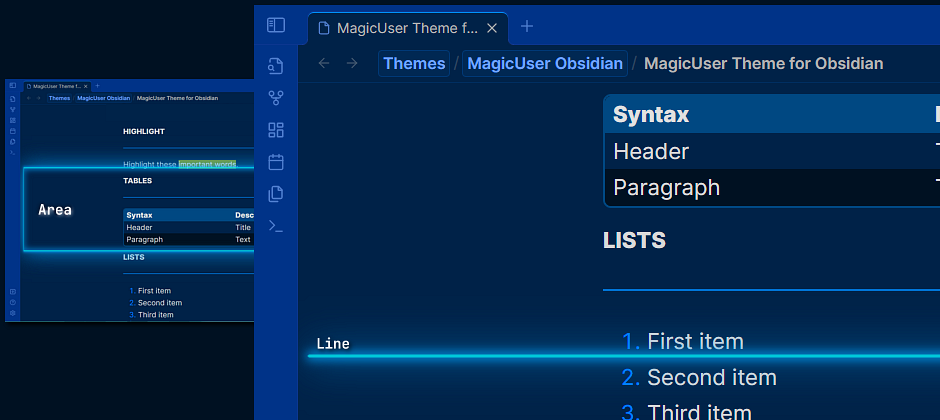The width and height of the screenshot is (940, 420).
Task: Click 'Second item' in the enlarged list
Action: coord(712,377)
